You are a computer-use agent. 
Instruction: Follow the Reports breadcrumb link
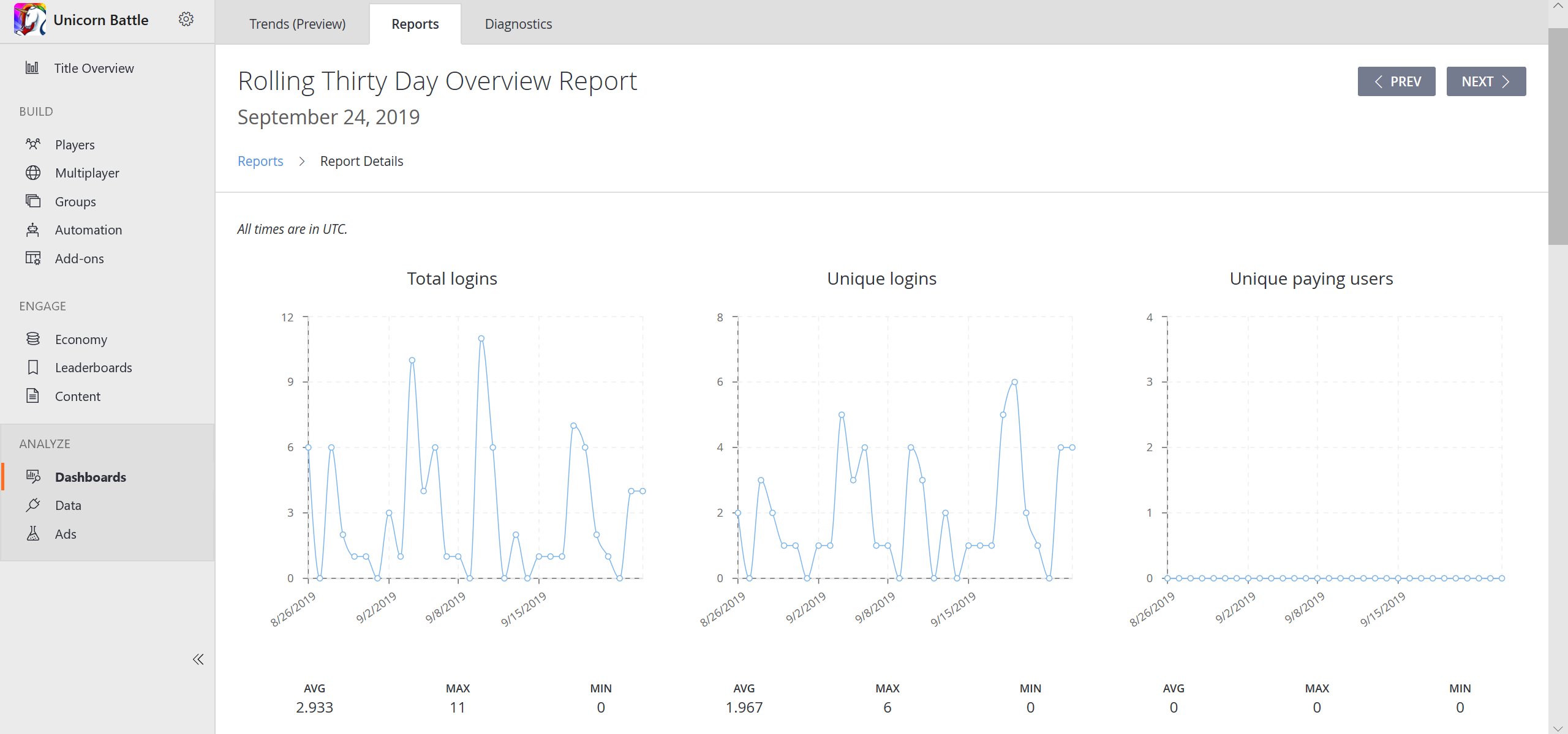[x=260, y=161]
